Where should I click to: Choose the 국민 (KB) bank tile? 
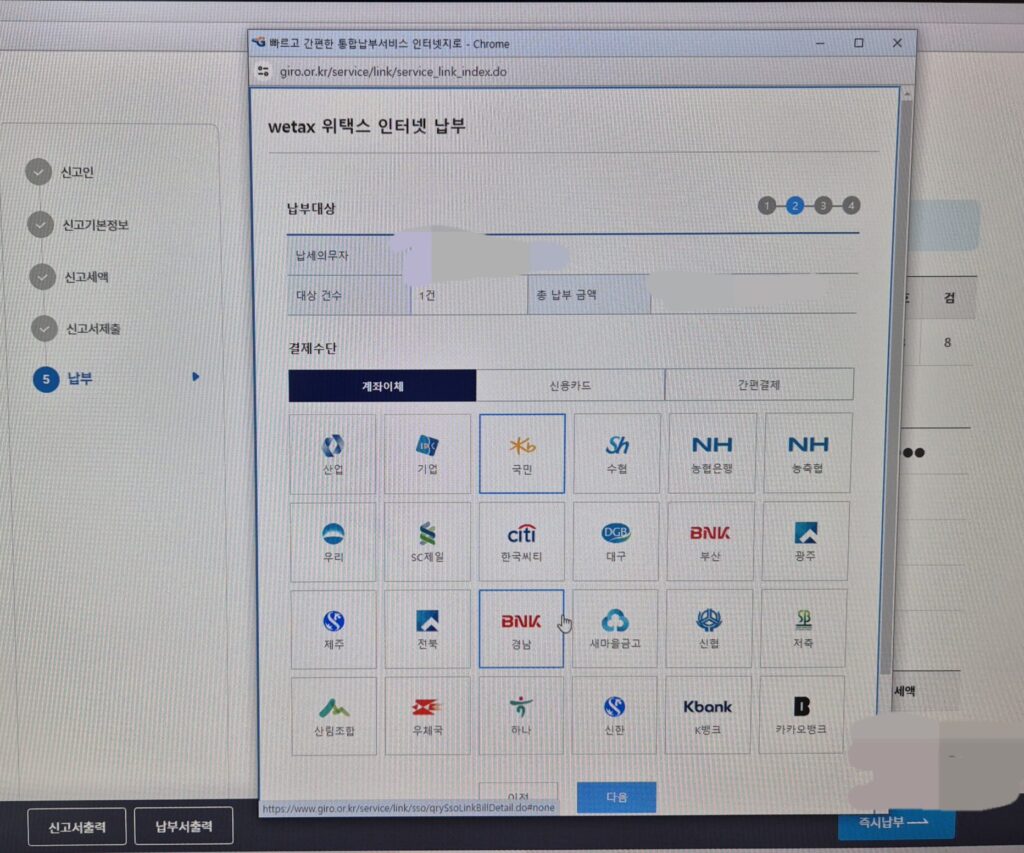click(x=522, y=453)
